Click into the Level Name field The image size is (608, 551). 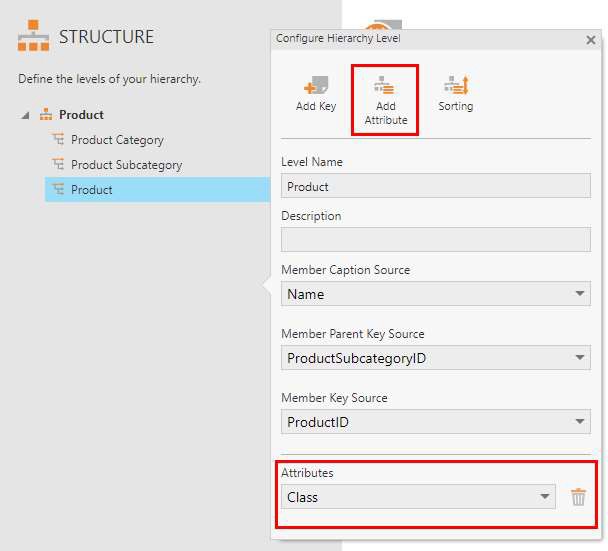435,186
